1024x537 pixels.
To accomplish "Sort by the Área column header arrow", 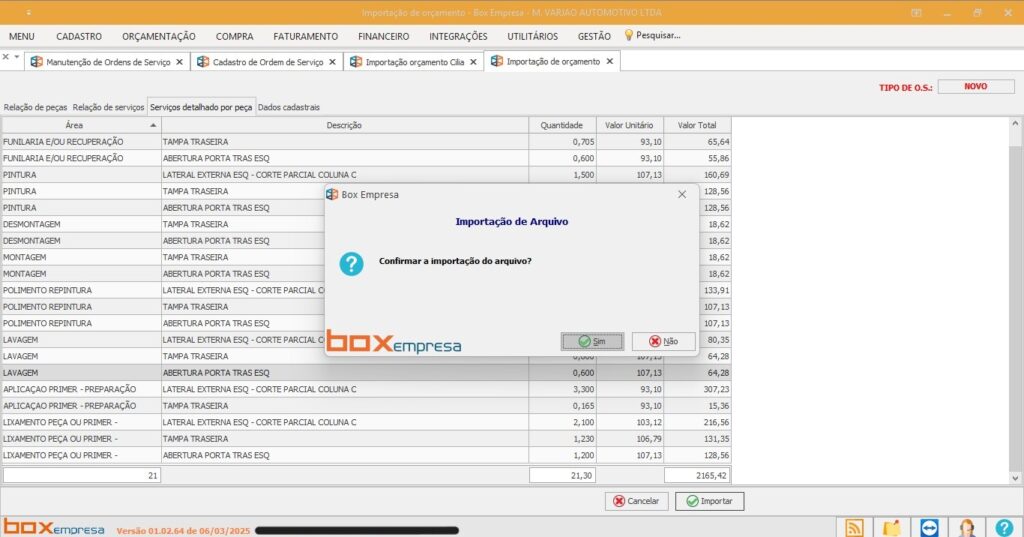I will pos(153,125).
